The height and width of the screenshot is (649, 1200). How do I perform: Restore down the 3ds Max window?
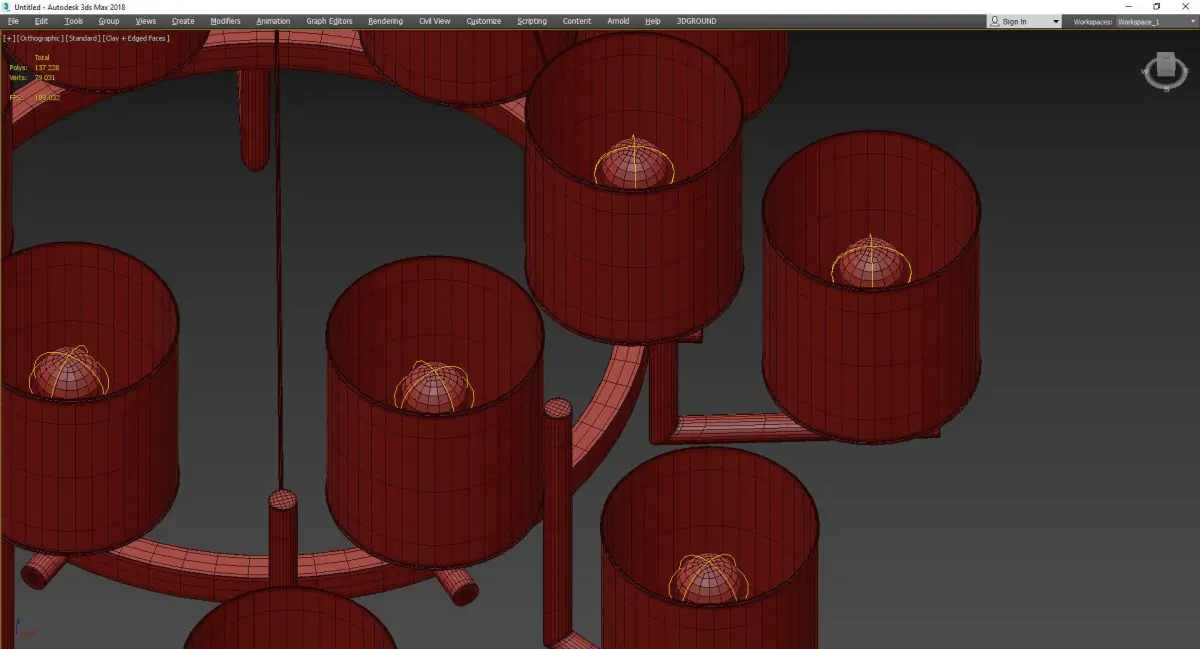click(x=1157, y=7)
